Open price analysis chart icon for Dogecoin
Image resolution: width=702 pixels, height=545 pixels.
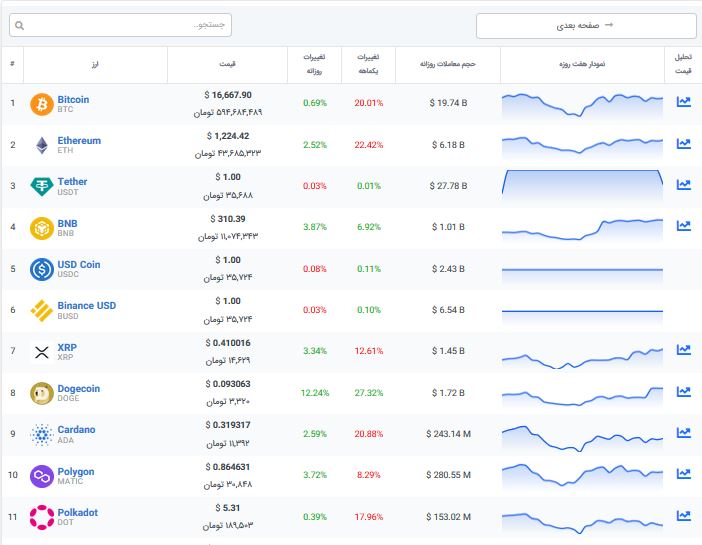coord(683,391)
